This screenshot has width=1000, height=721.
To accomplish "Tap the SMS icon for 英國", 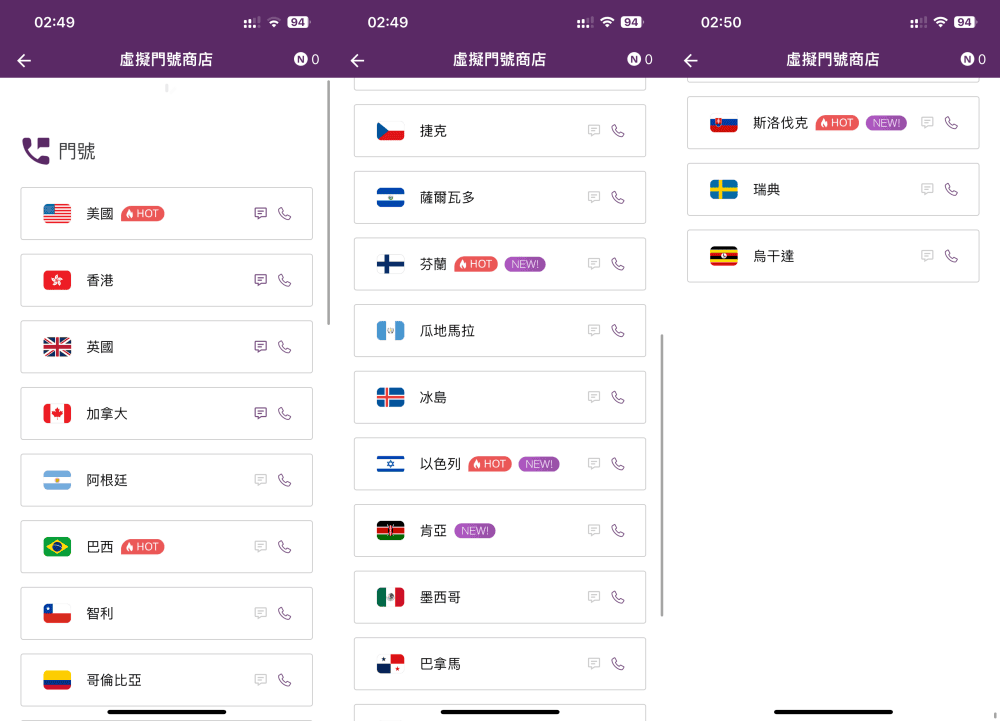I will coord(260,347).
